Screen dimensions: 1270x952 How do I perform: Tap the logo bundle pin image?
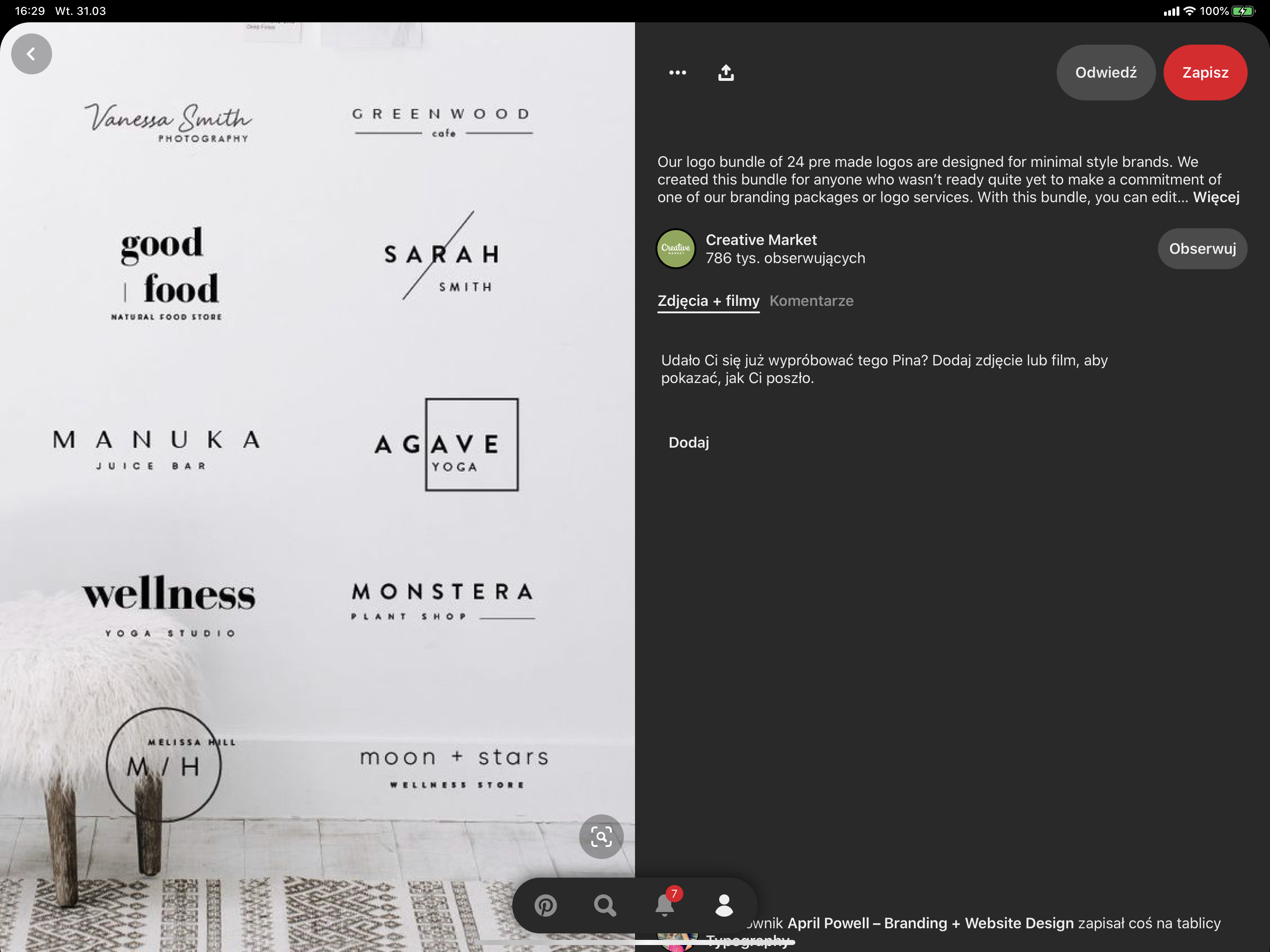tap(317, 487)
